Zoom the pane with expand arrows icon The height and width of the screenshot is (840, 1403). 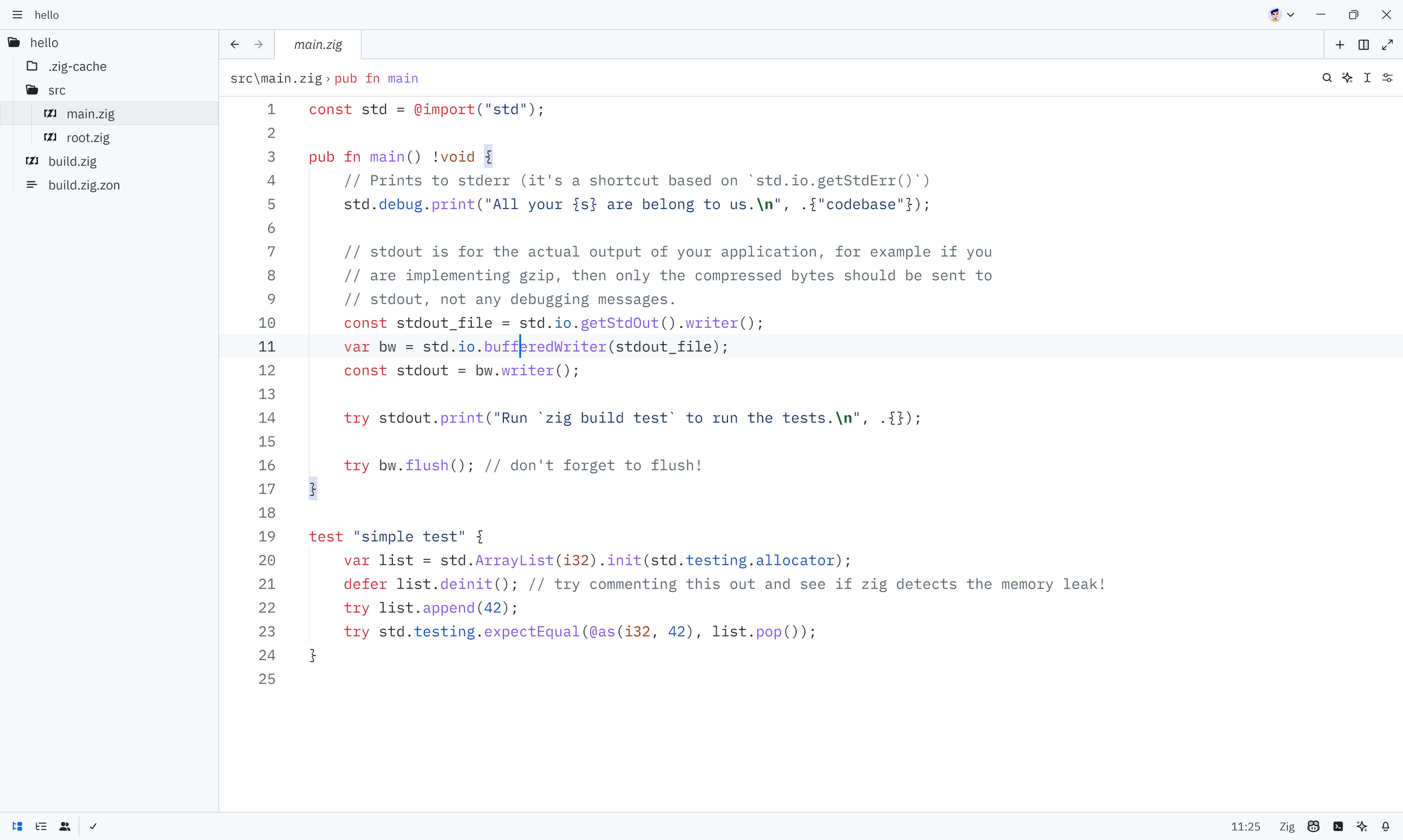click(1387, 45)
